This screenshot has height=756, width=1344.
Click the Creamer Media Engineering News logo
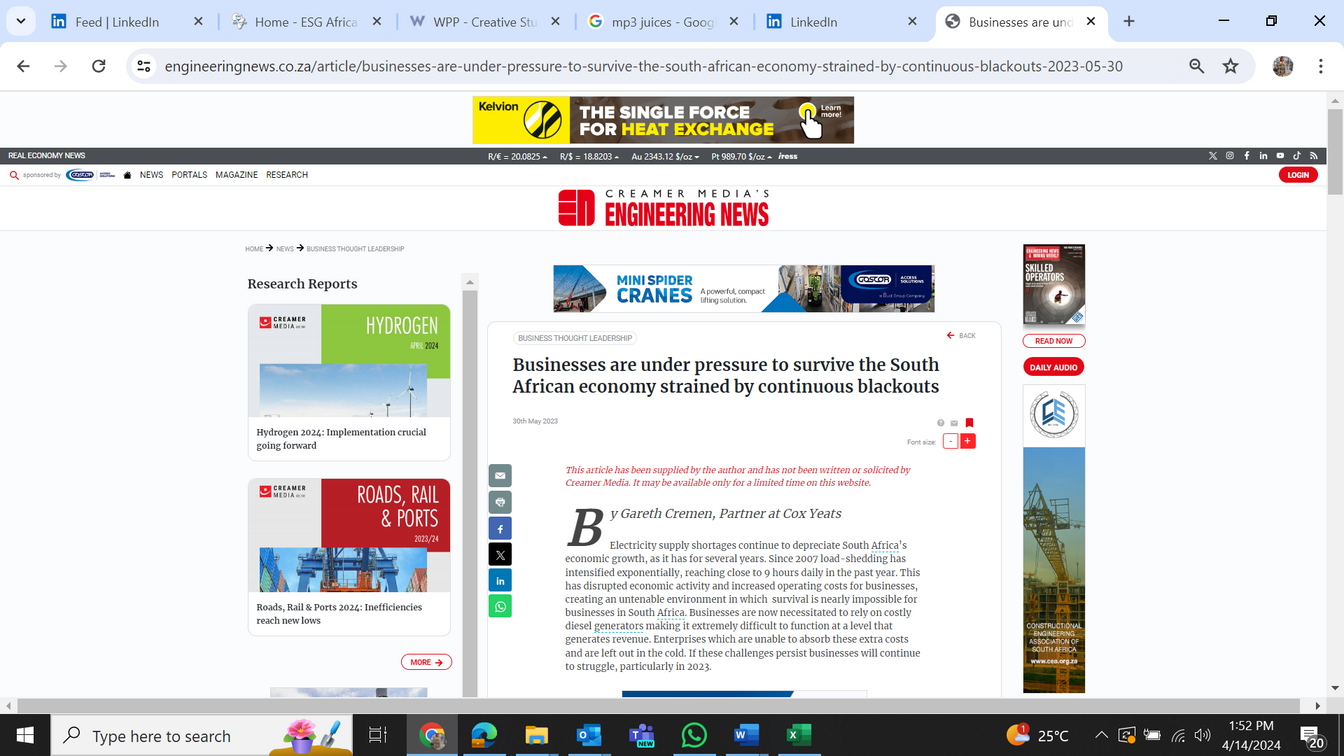(x=663, y=207)
